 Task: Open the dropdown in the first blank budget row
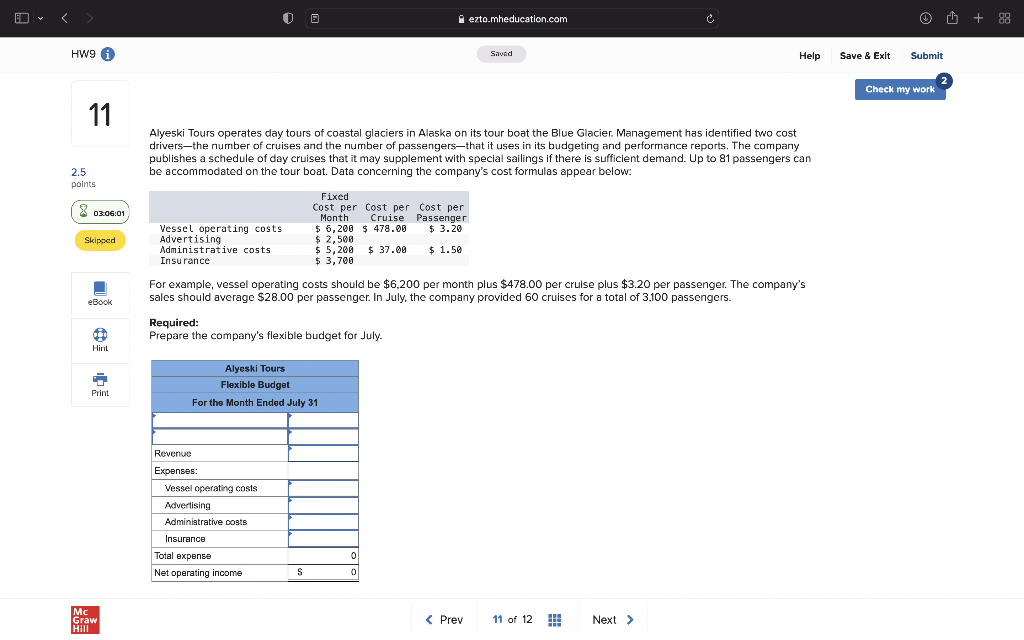click(x=218, y=420)
